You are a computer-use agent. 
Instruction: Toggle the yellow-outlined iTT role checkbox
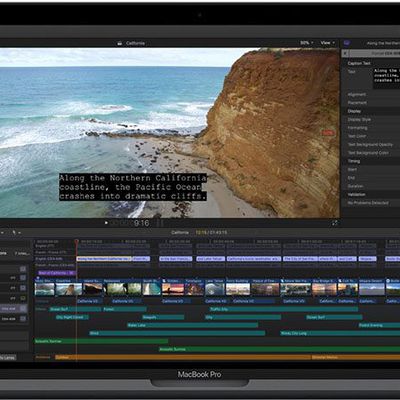[23, 298]
